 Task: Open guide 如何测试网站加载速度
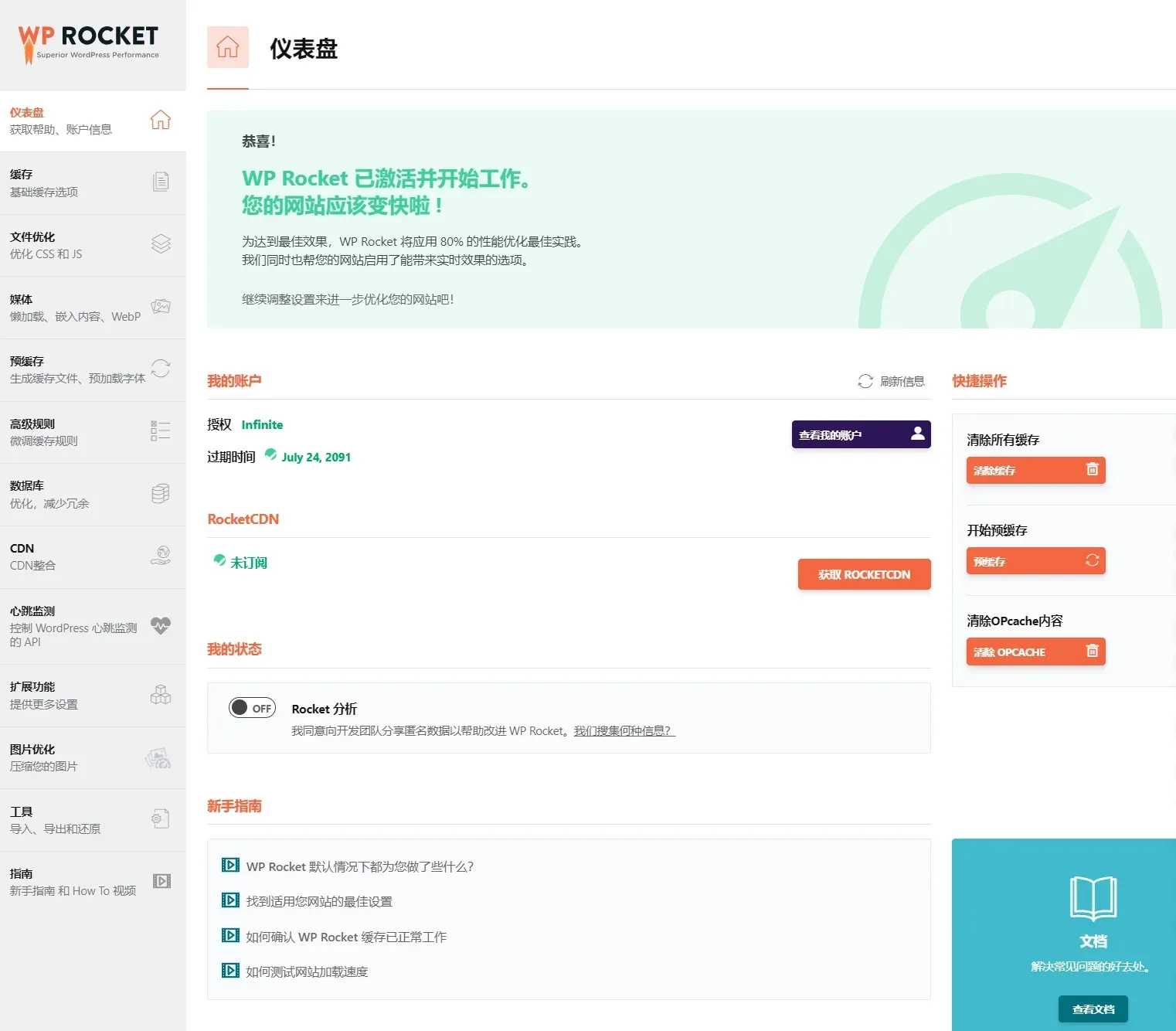307,971
